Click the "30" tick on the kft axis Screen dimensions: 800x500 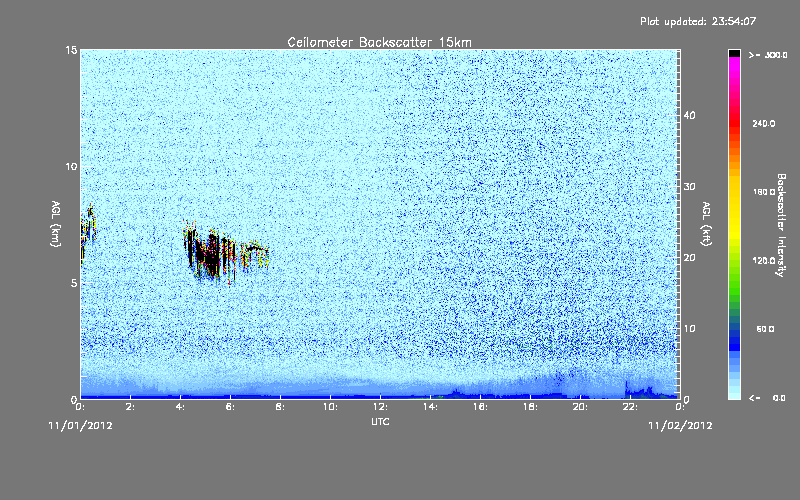[x=689, y=186]
